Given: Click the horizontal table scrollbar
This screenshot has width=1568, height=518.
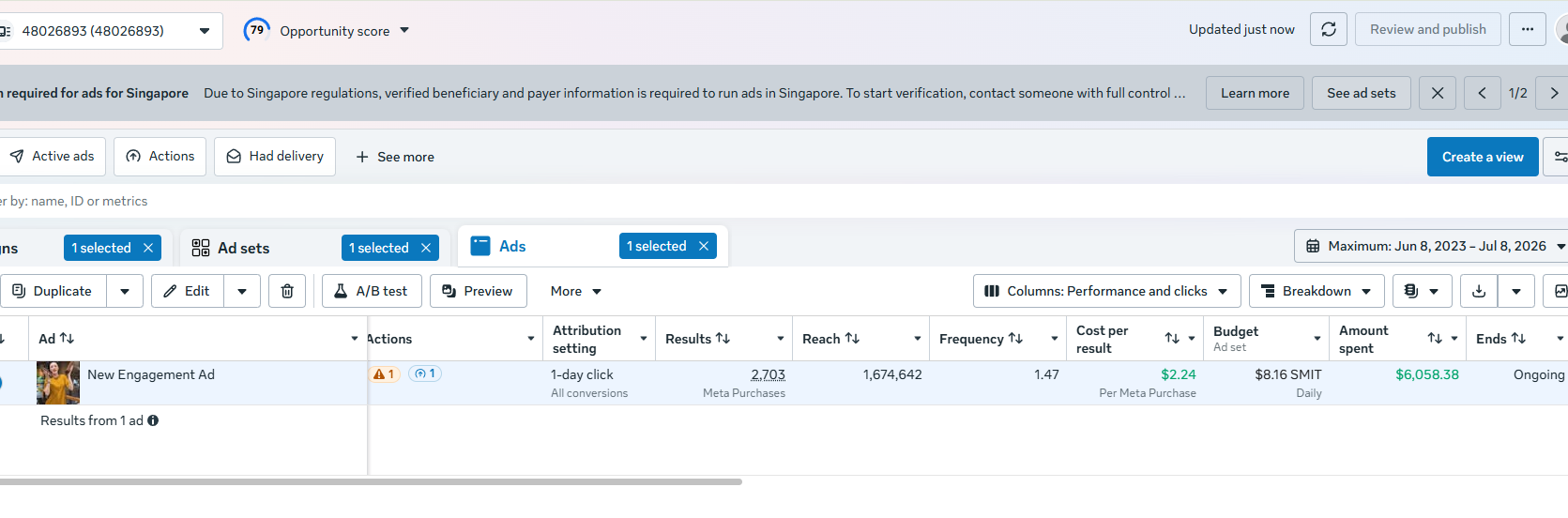Looking at the screenshot, I should click(x=371, y=482).
